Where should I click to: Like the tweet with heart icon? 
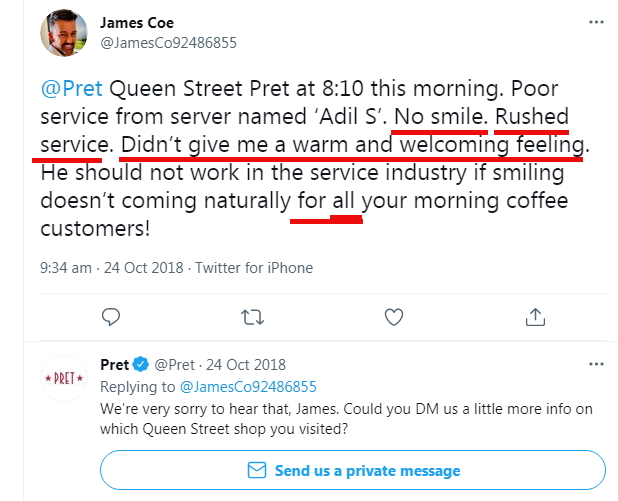point(394,317)
